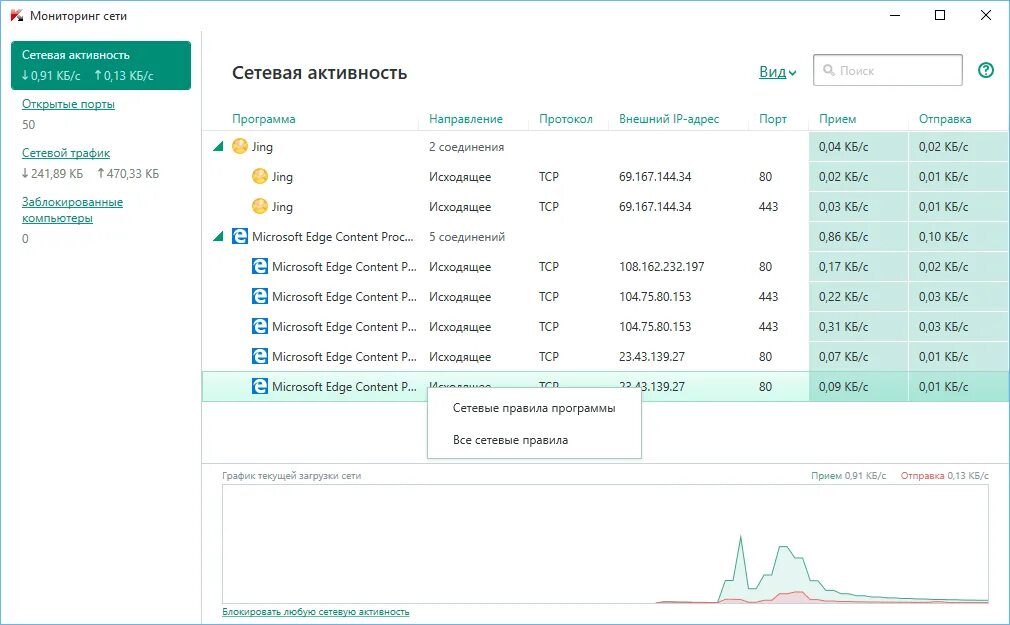Viewport: 1010px width, 625px height.
Task: Open Заблокированные компьютеры section
Action: (72, 210)
